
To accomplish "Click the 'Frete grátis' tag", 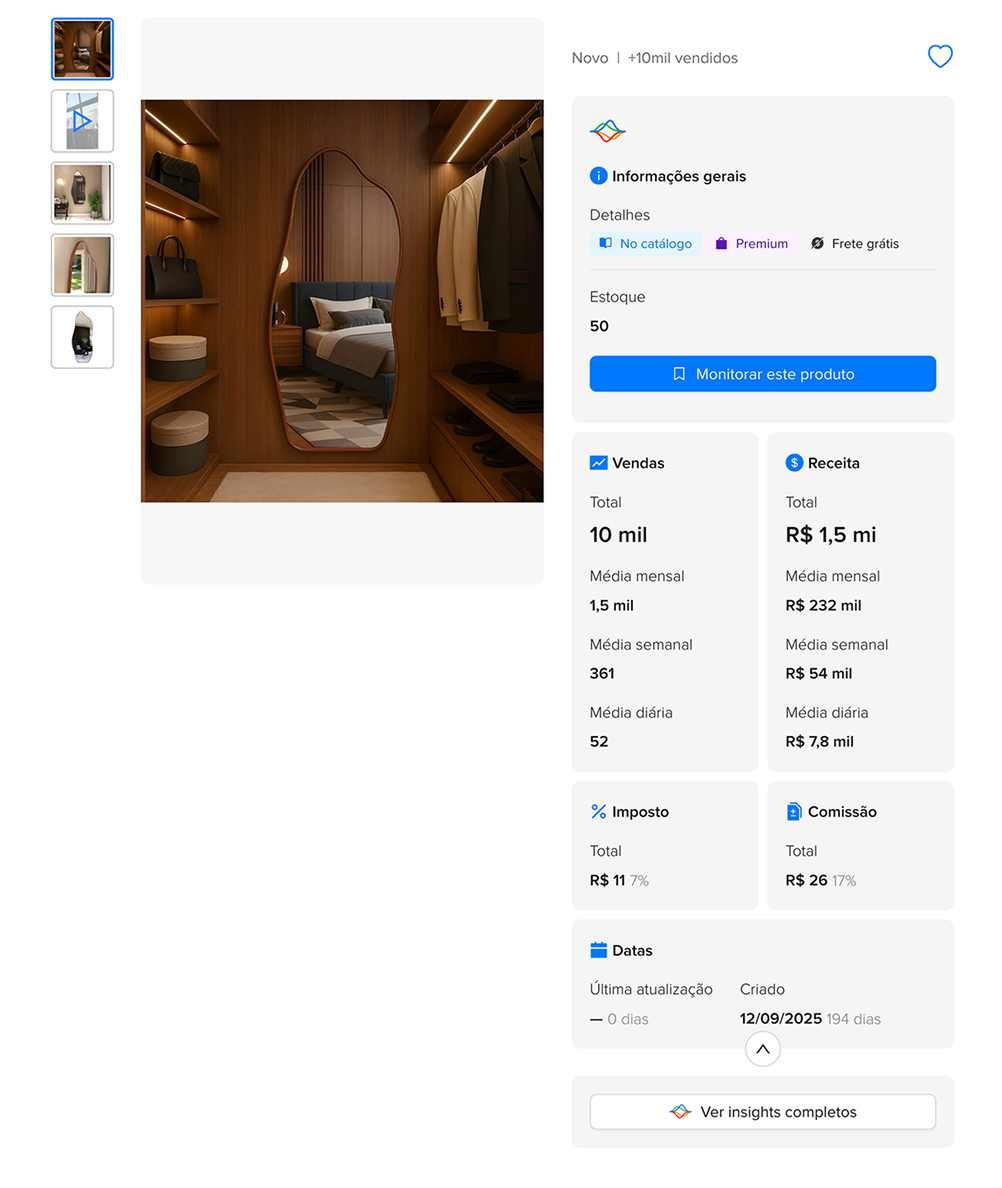I will (x=855, y=244).
